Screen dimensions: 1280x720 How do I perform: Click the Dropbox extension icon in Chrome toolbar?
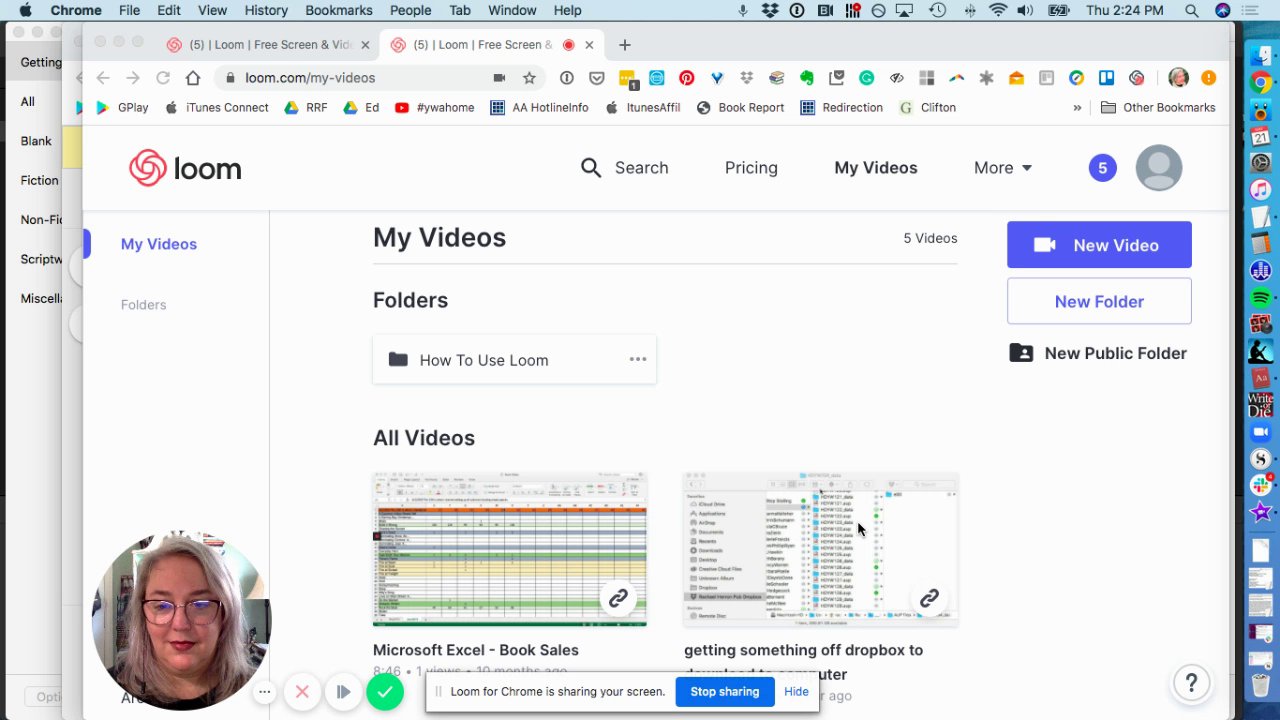(746, 78)
